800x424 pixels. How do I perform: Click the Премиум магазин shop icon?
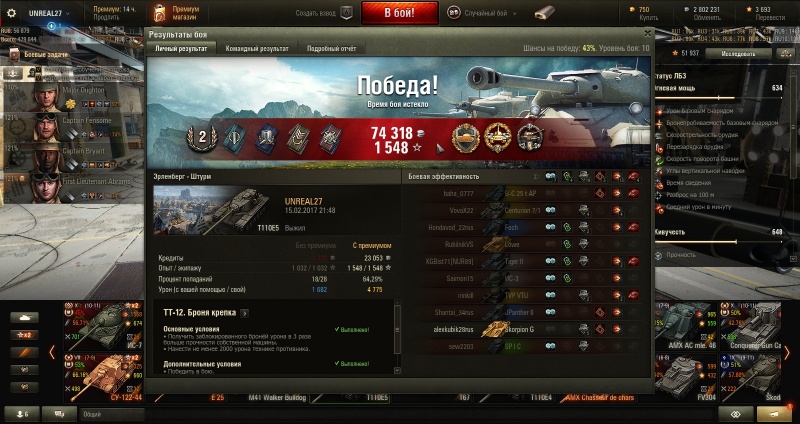tap(160, 13)
